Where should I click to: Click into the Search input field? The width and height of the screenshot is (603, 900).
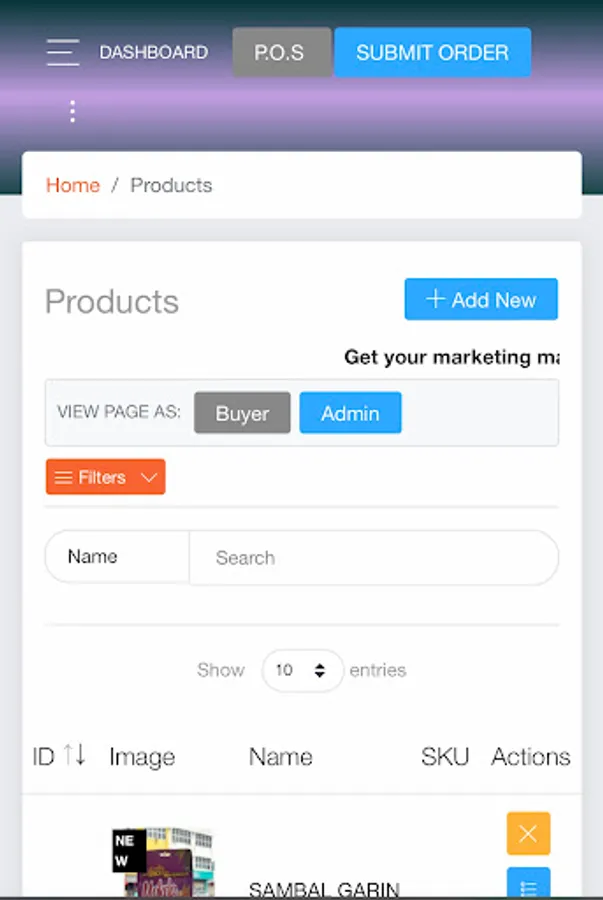point(373,557)
